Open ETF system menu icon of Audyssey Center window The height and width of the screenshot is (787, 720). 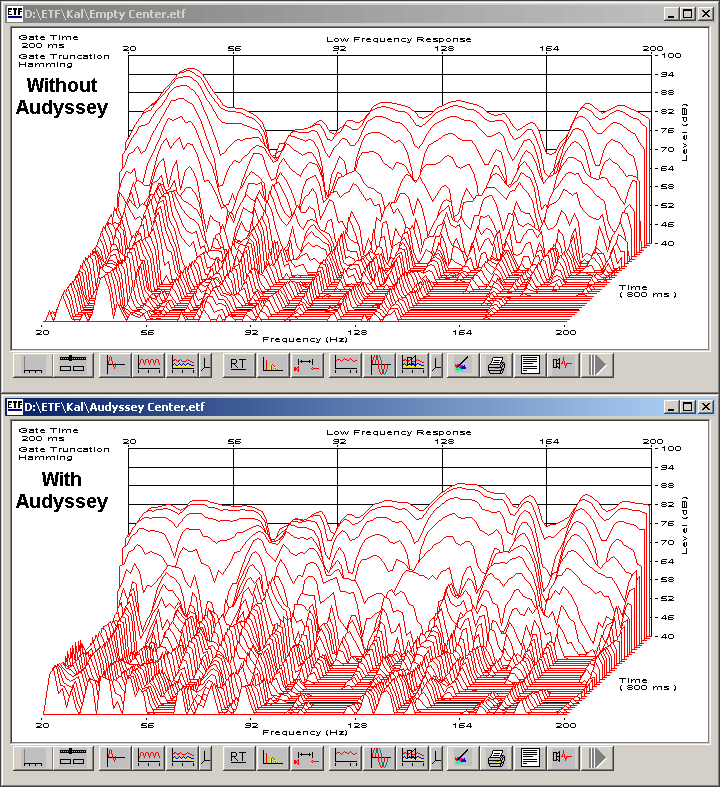[x=14, y=407]
